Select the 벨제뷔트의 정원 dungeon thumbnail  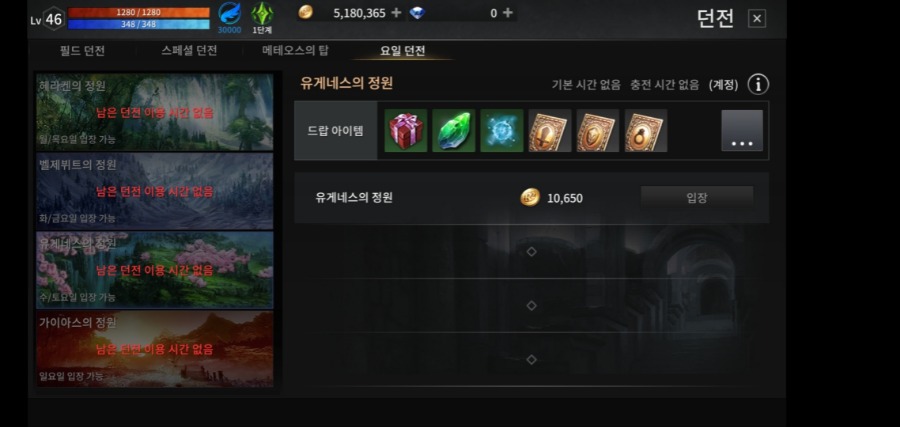[155, 191]
